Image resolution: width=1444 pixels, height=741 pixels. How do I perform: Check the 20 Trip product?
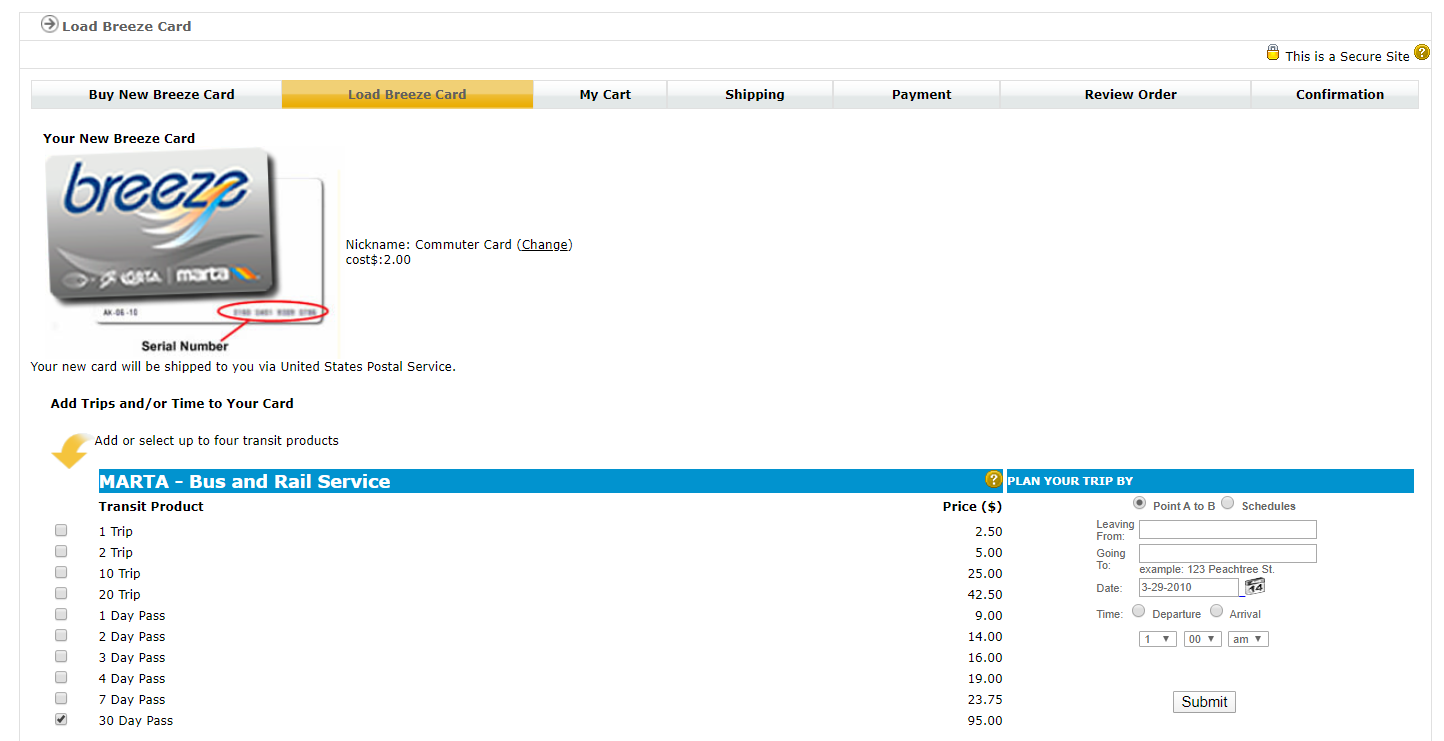point(61,593)
